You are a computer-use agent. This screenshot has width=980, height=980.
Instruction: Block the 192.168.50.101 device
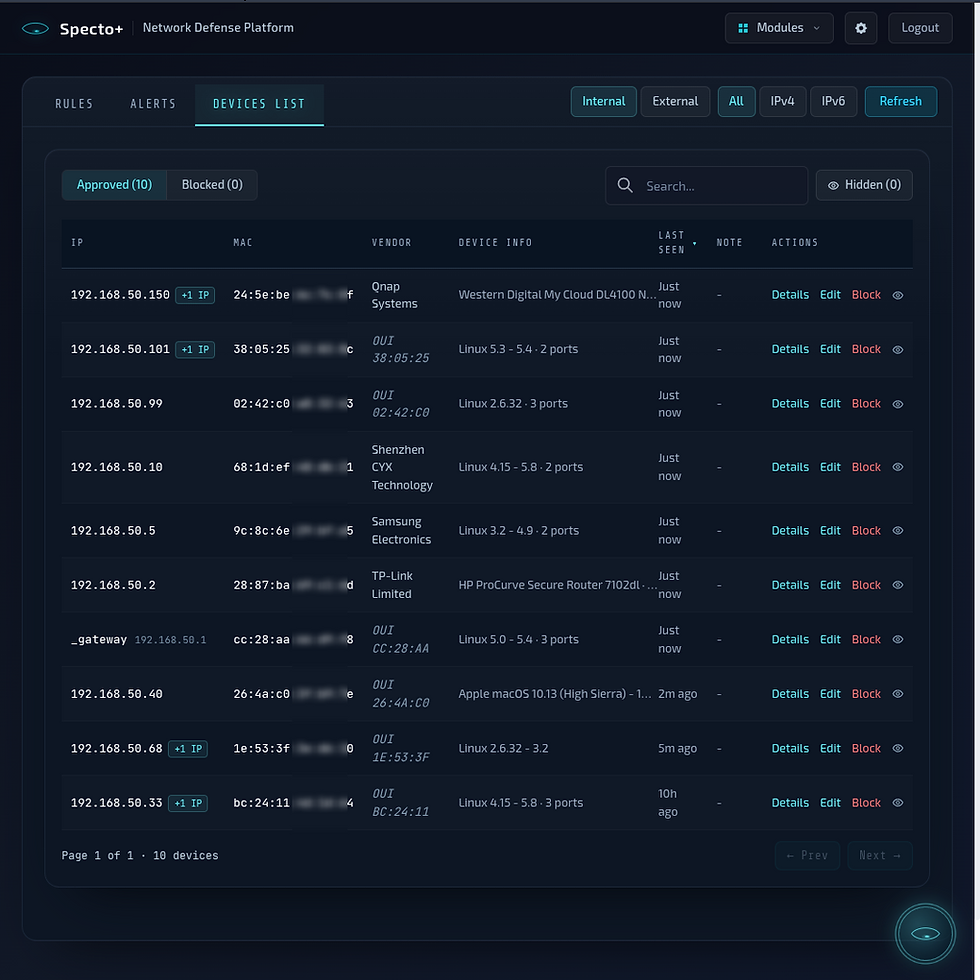pos(866,349)
